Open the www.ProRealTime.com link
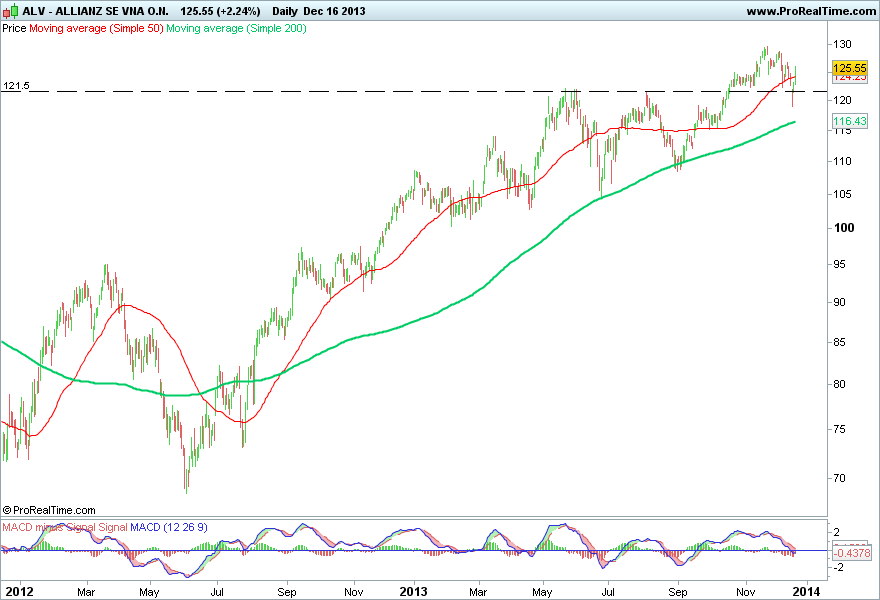880x600 pixels. [811, 11]
